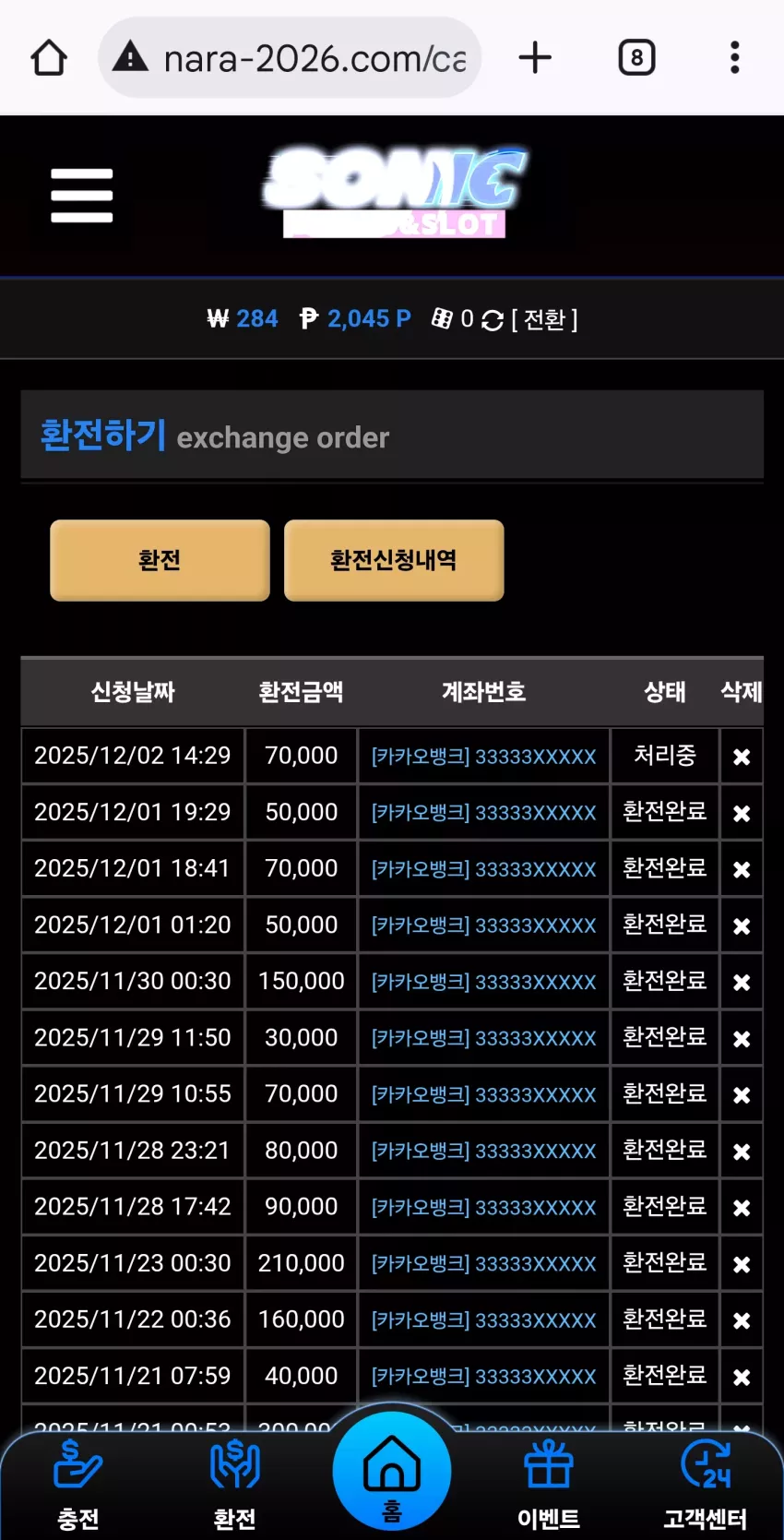This screenshot has width=784, height=1540.
Task: Open the browser three-dot menu
Action: 735,57
